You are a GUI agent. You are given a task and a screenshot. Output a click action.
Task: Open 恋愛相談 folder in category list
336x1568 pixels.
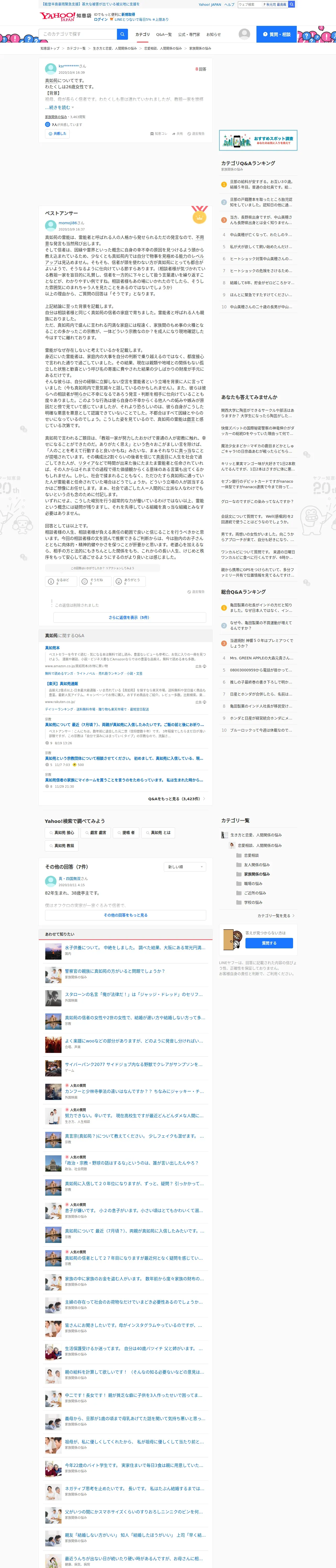[x=248, y=855]
